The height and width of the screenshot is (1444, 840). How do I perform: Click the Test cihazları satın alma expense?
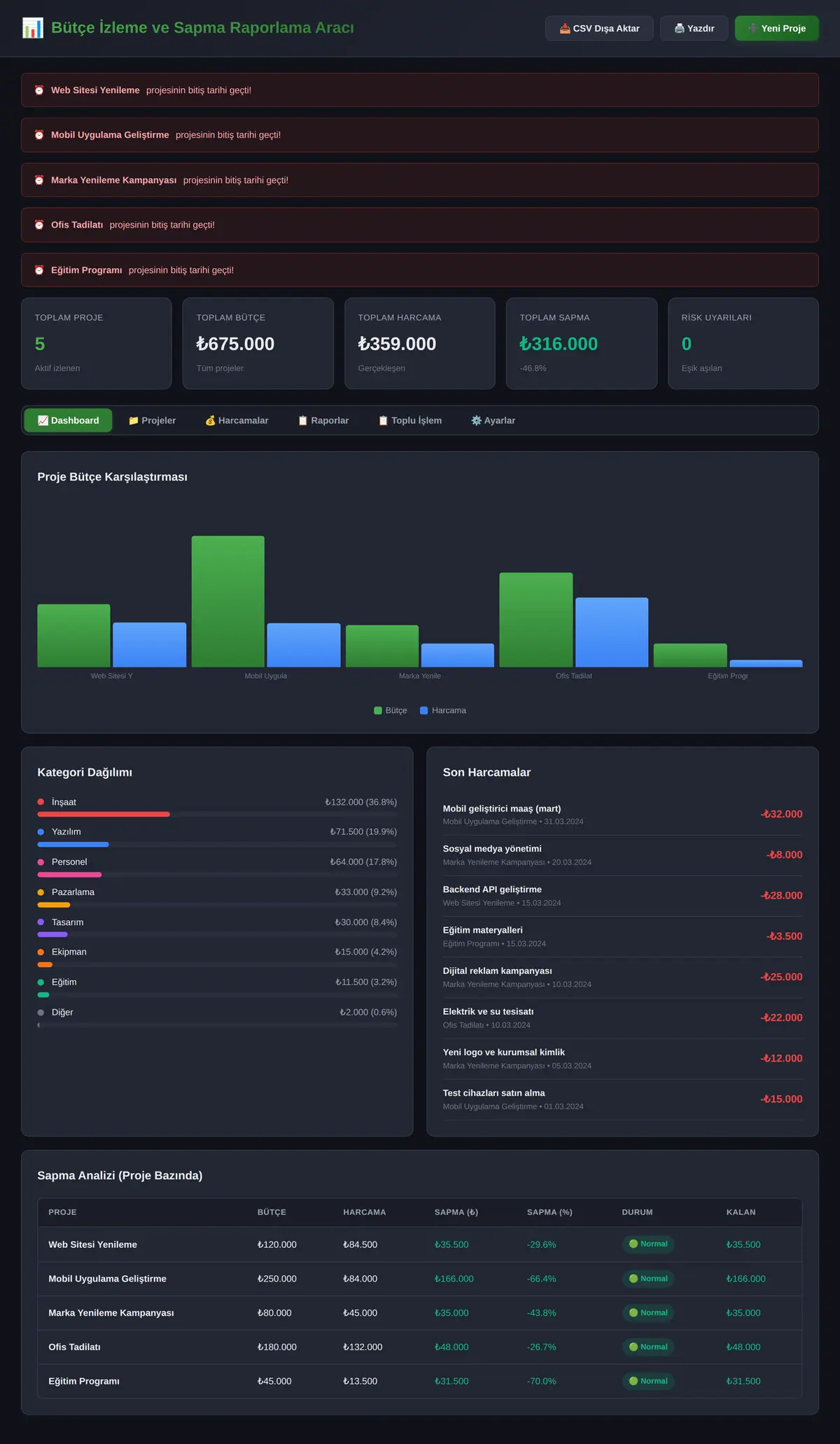click(x=622, y=1099)
